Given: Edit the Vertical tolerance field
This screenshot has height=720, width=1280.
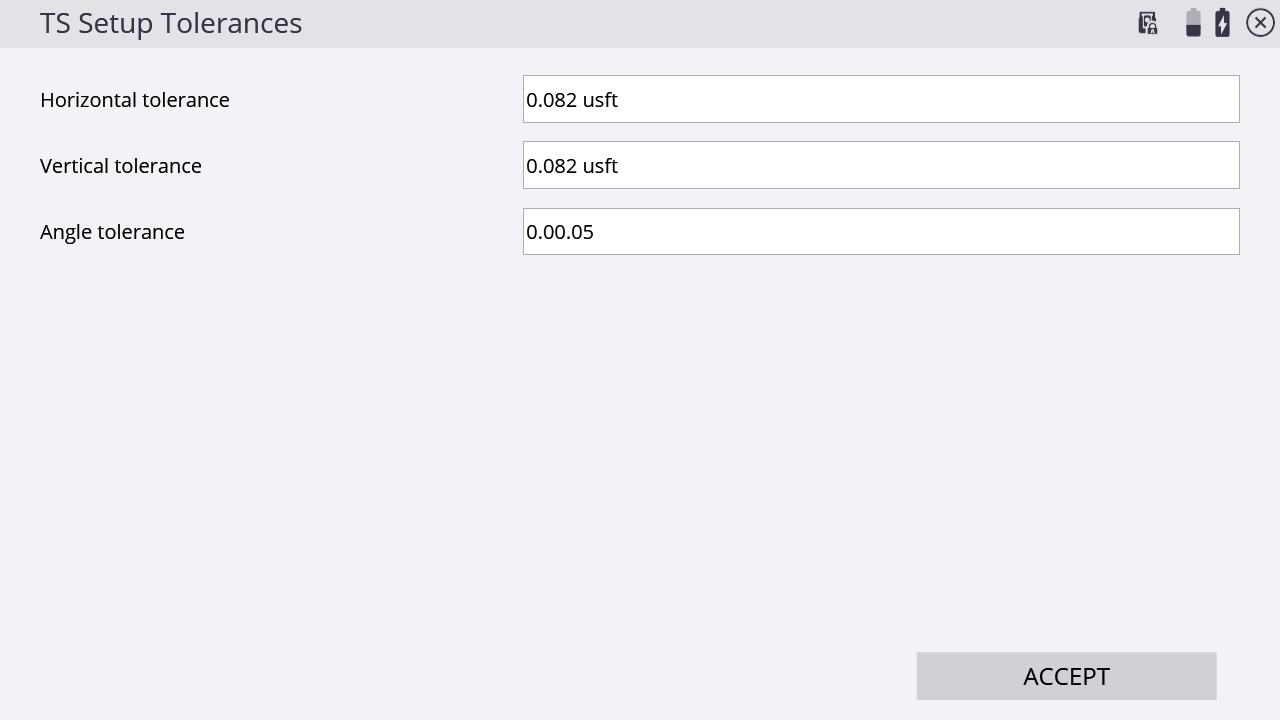Looking at the screenshot, I should click(881, 165).
